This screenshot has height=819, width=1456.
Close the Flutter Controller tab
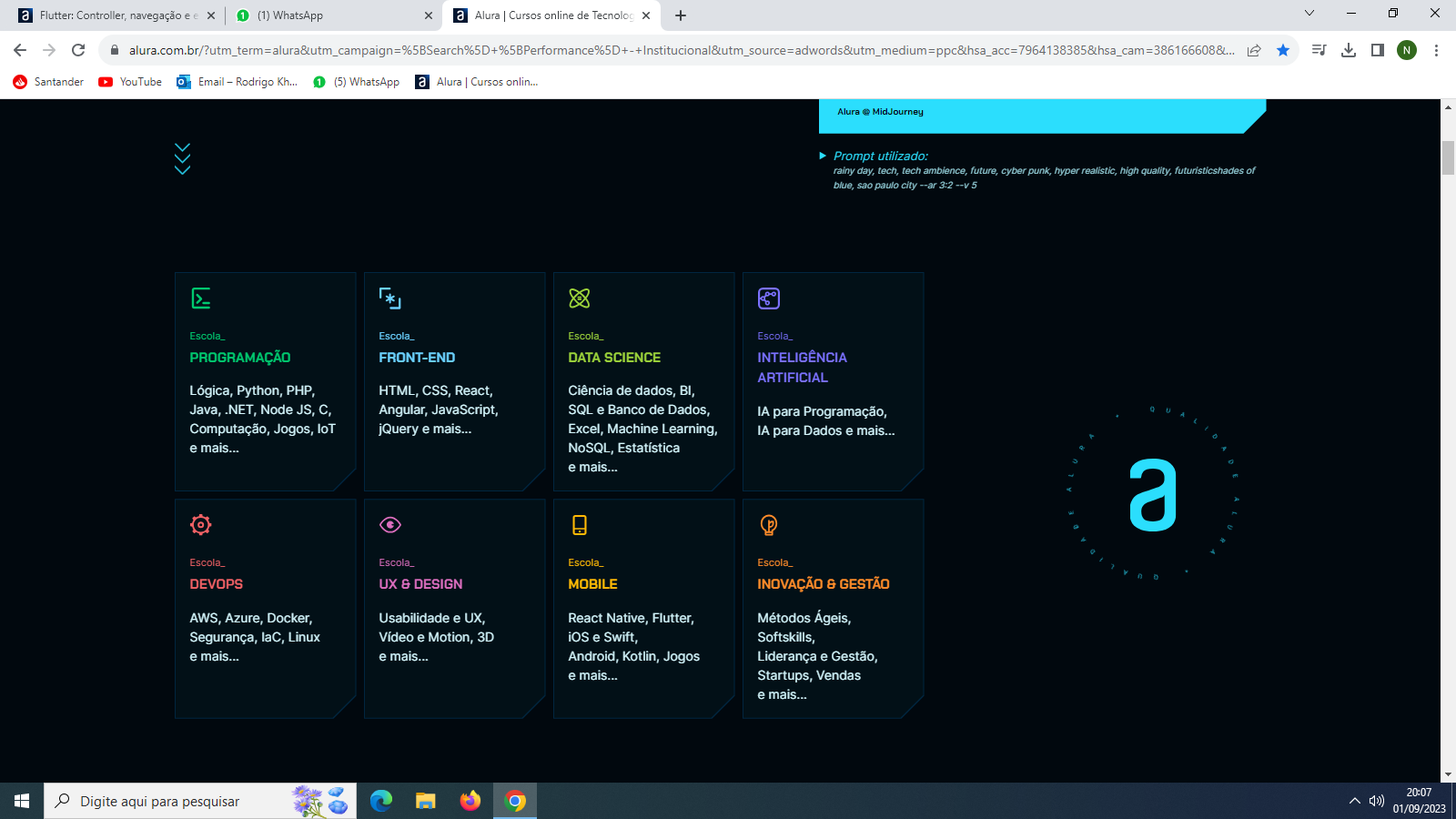[211, 15]
